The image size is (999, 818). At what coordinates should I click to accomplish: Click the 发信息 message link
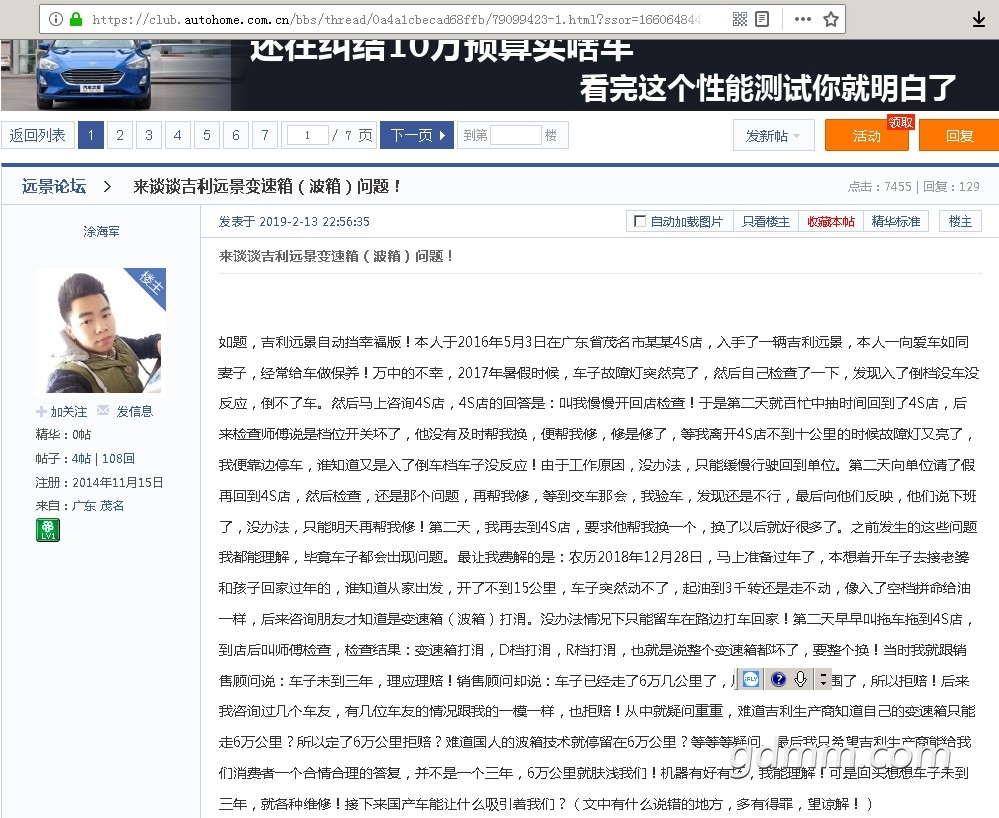134,412
